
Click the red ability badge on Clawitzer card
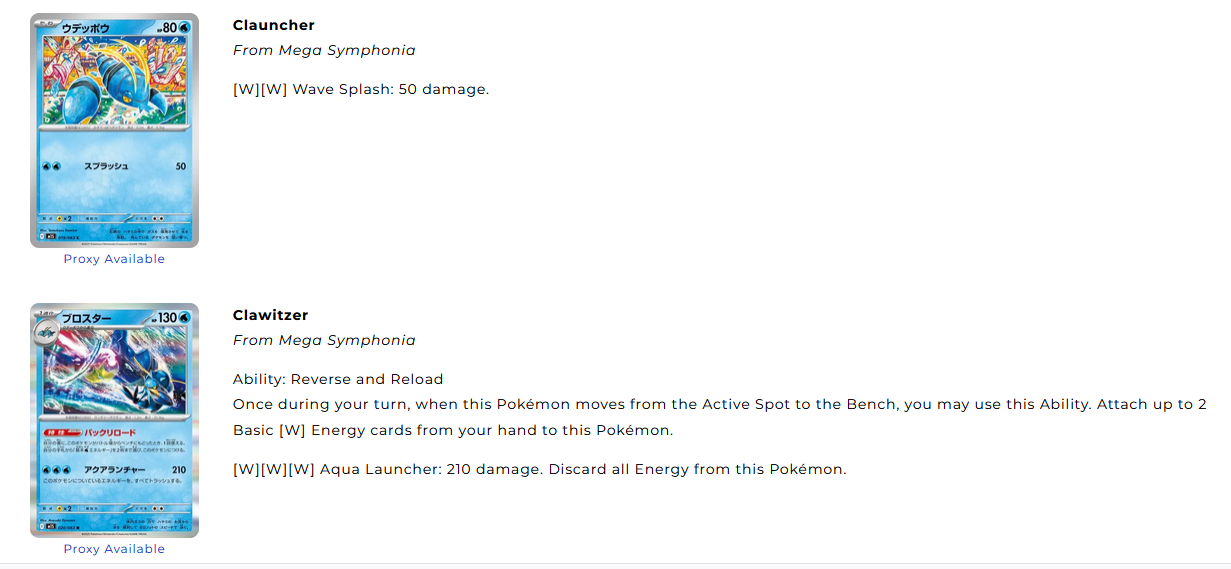[62, 432]
